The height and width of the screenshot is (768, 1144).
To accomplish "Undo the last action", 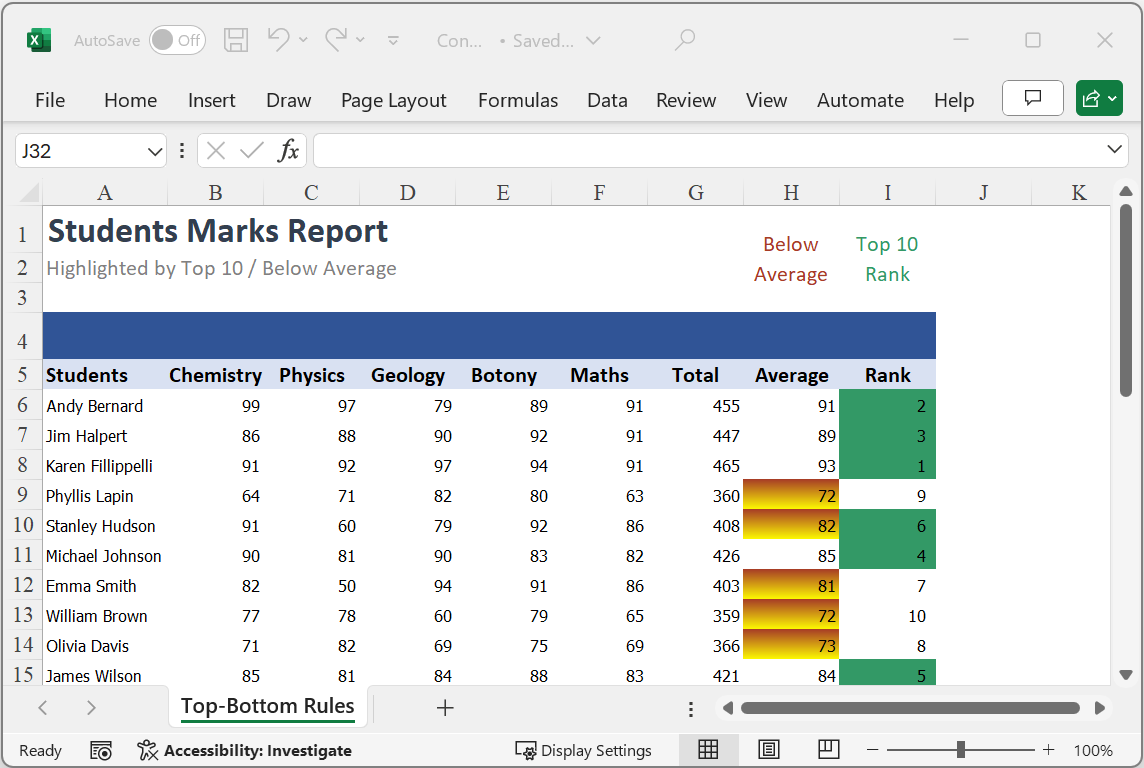I will [x=278, y=39].
